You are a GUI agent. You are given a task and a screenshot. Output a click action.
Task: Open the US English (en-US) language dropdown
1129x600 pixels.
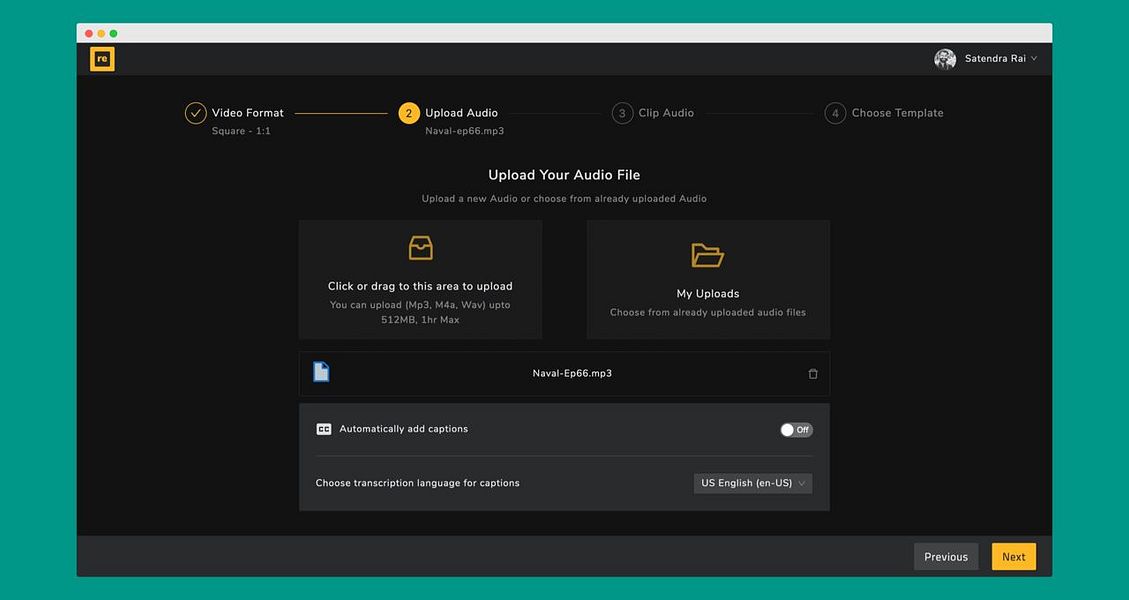[x=752, y=482]
